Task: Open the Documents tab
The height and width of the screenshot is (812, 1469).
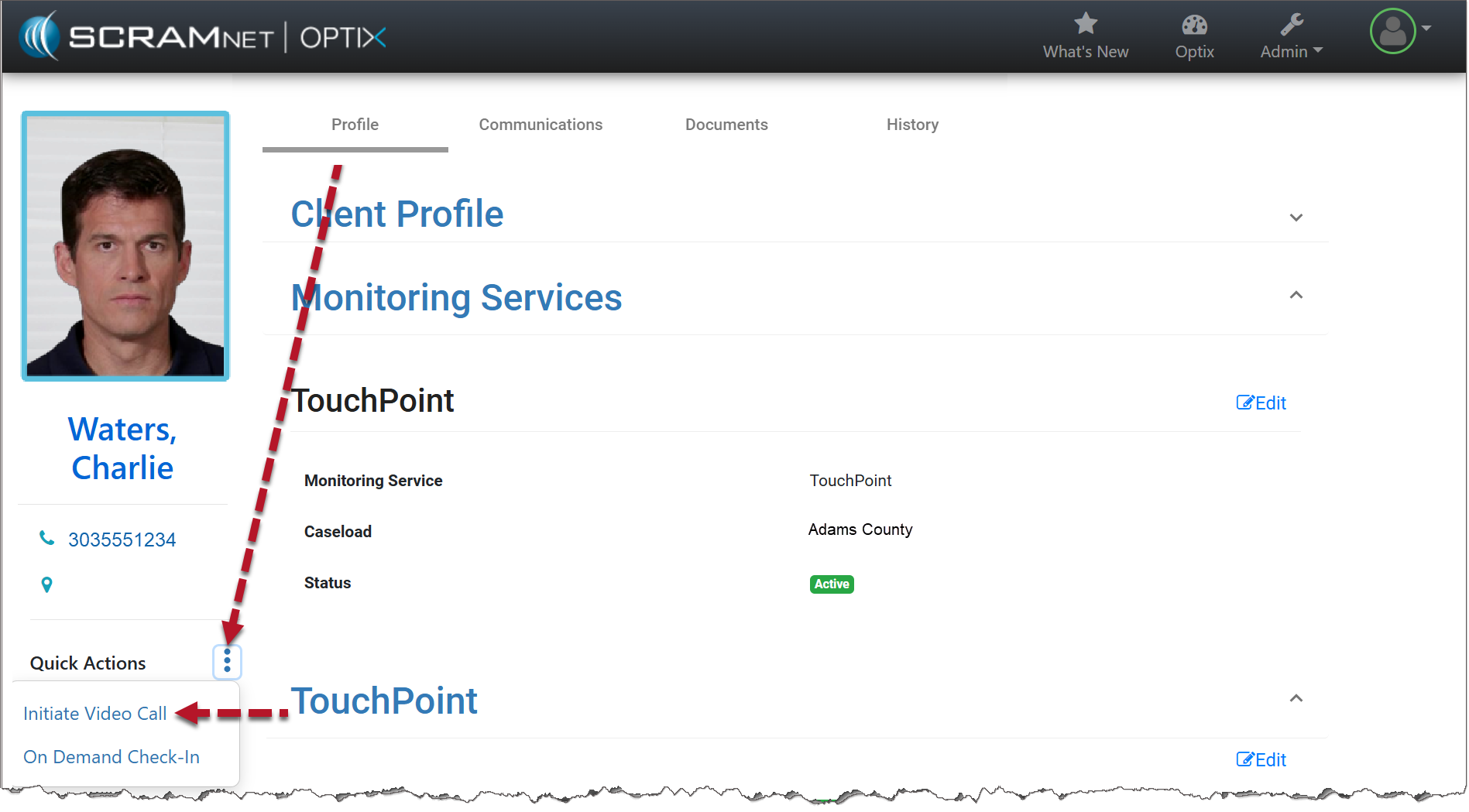Action: coord(726,125)
